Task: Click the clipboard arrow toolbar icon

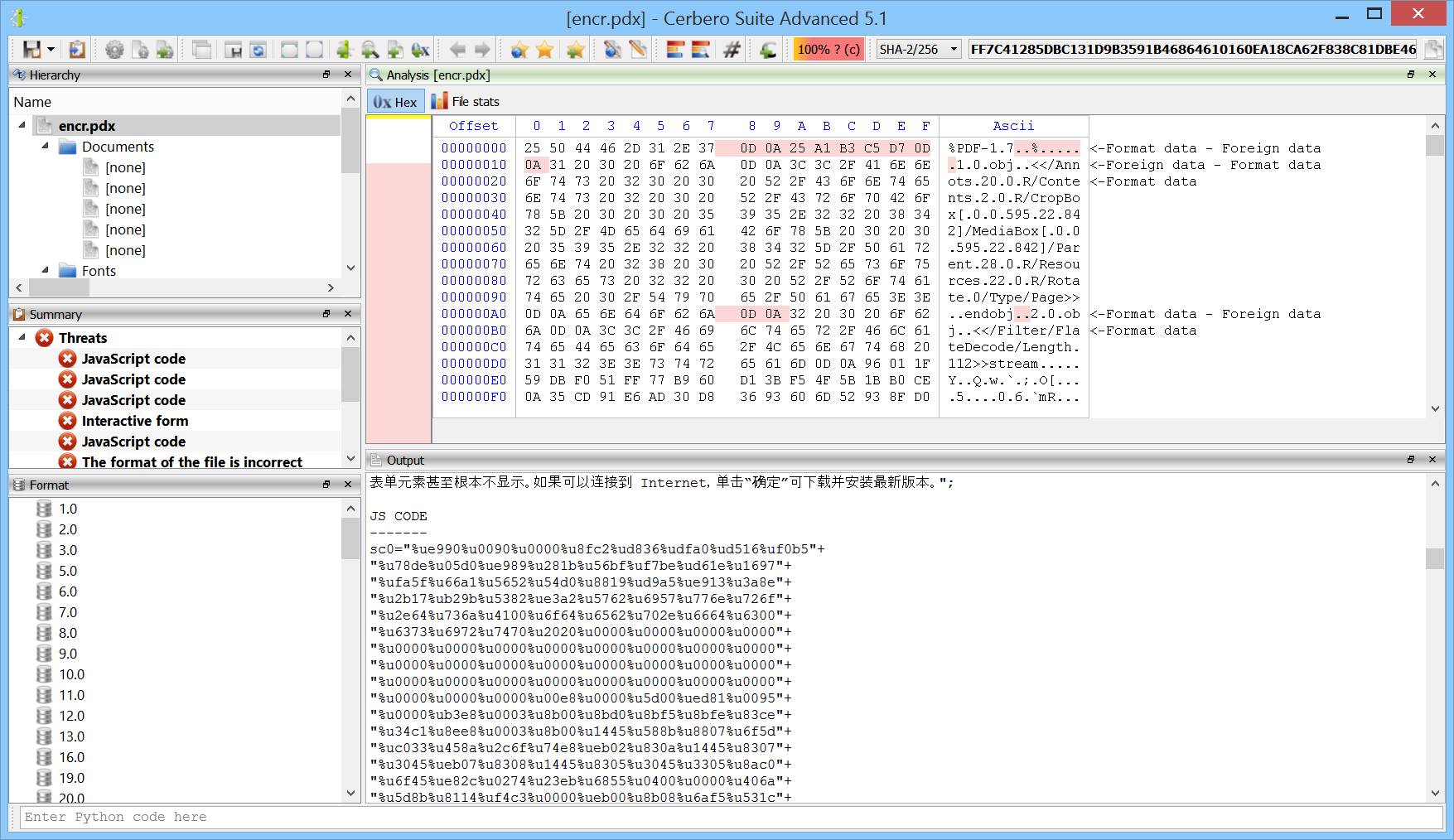Action: pos(77,50)
